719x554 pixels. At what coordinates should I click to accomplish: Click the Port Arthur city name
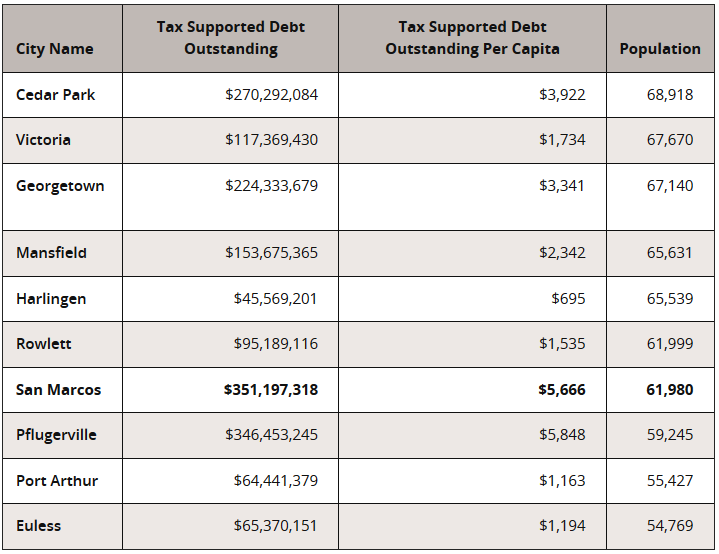click(57, 481)
